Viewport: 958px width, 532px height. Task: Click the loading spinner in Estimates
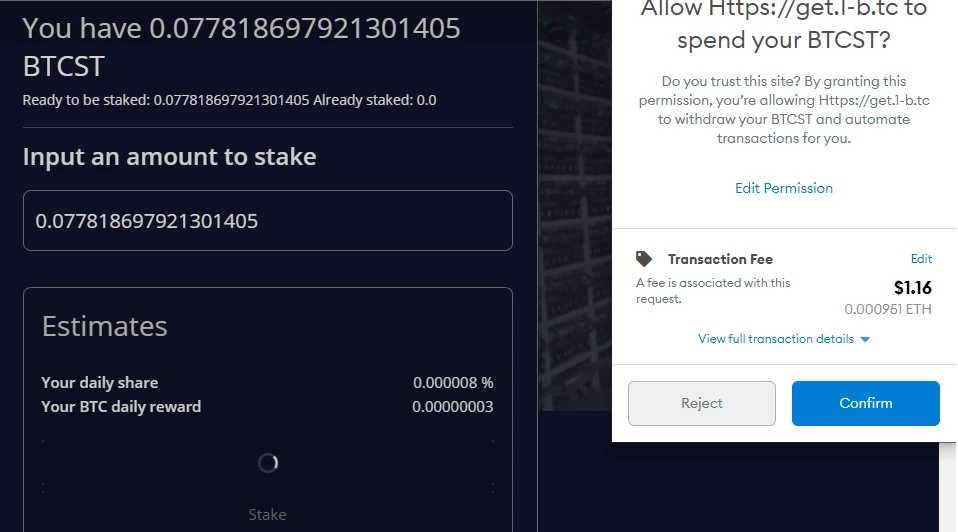point(268,463)
